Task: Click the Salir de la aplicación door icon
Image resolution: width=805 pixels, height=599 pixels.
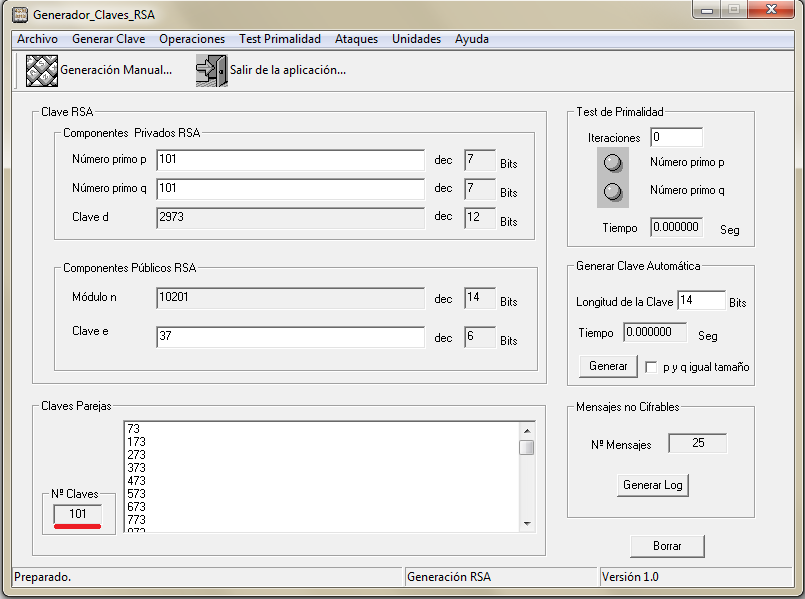Action: click(211, 71)
